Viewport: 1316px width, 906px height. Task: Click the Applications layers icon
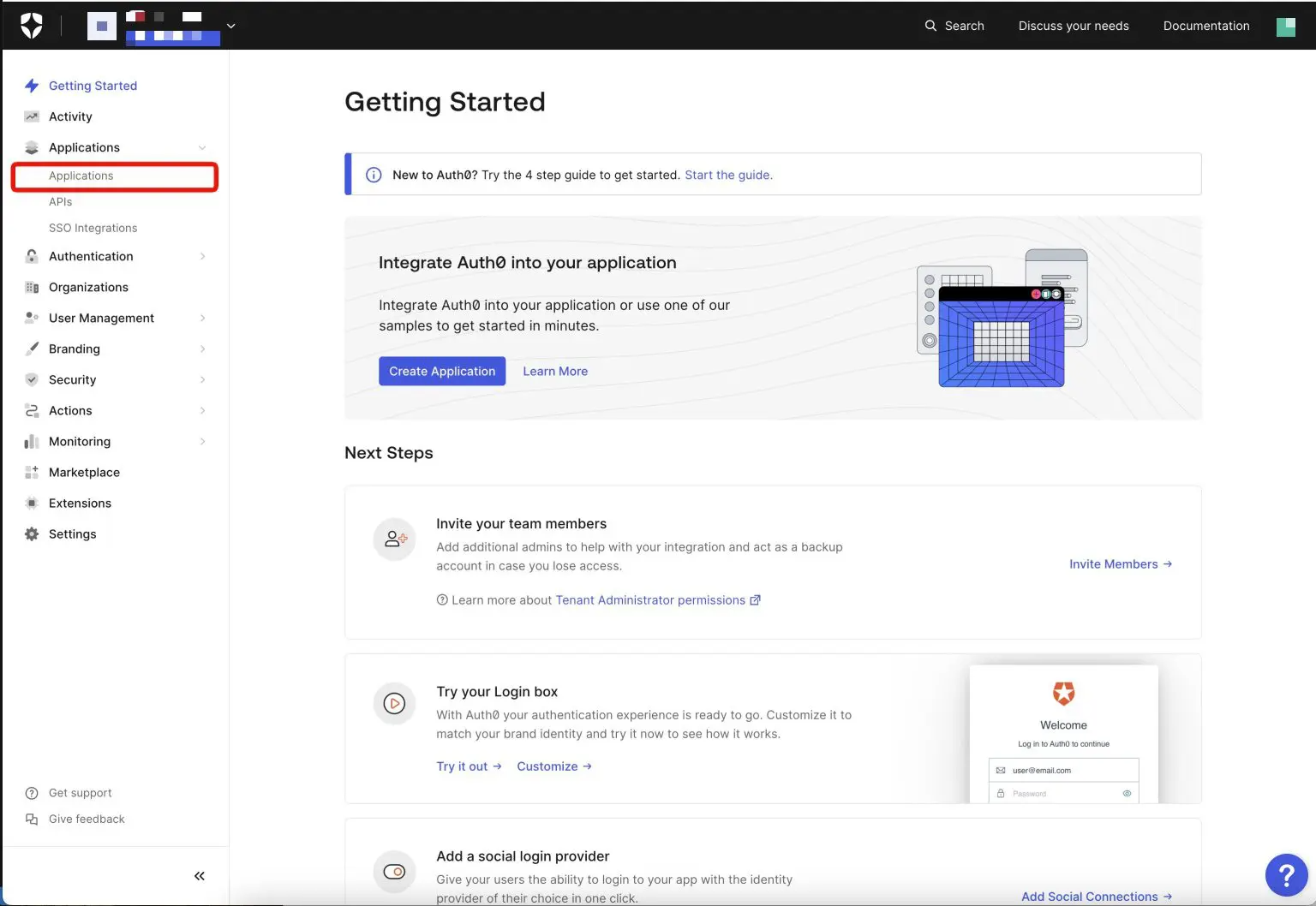tap(32, 147)
